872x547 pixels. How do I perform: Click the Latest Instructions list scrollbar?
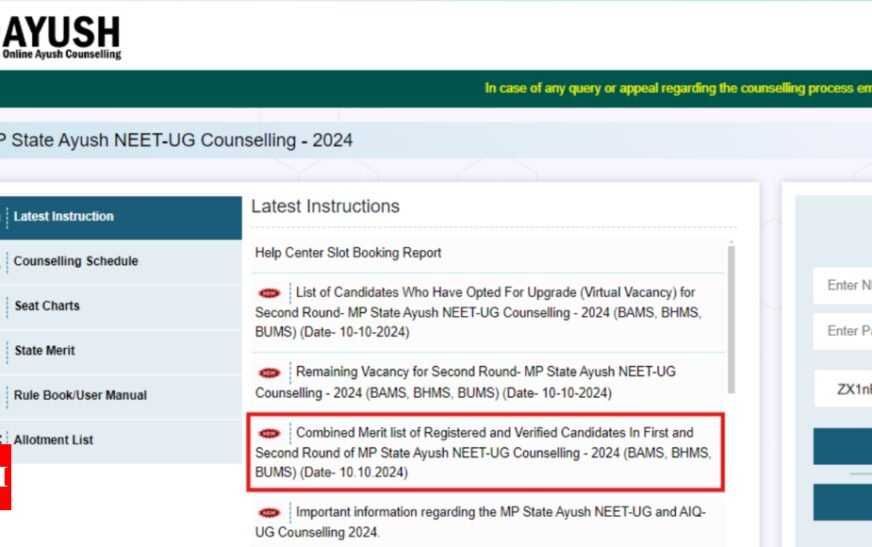click(731, 319)
